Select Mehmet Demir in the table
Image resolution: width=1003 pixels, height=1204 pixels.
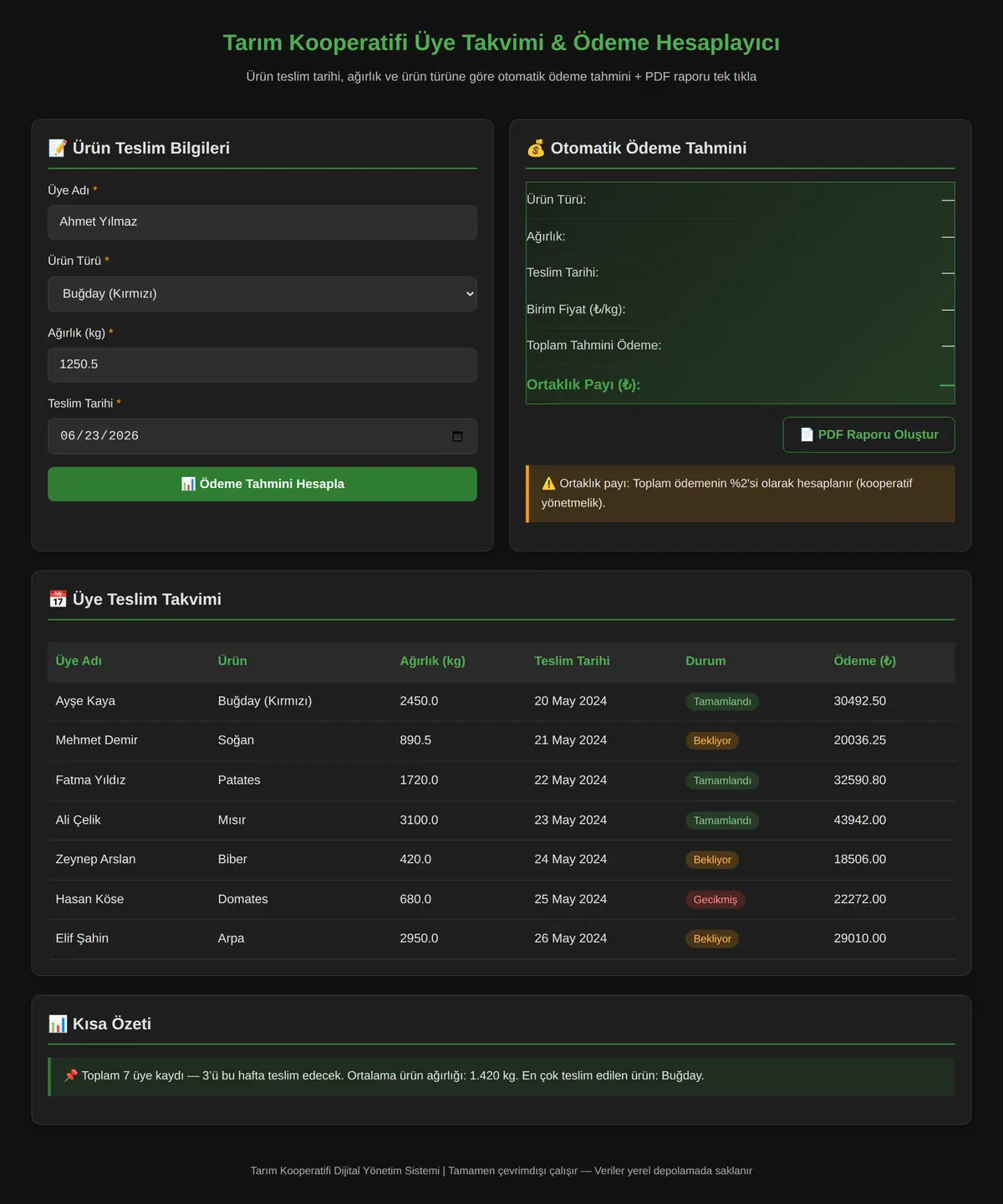click(x=96, y=740)
